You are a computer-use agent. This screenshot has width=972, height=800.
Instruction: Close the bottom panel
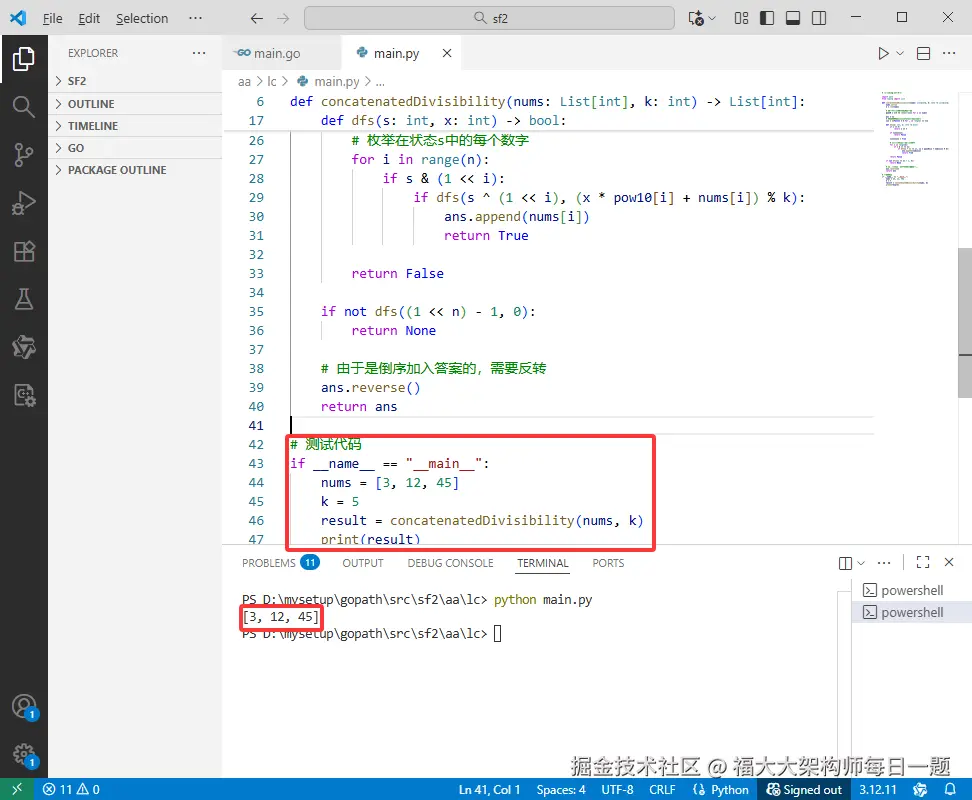(948, 562)
